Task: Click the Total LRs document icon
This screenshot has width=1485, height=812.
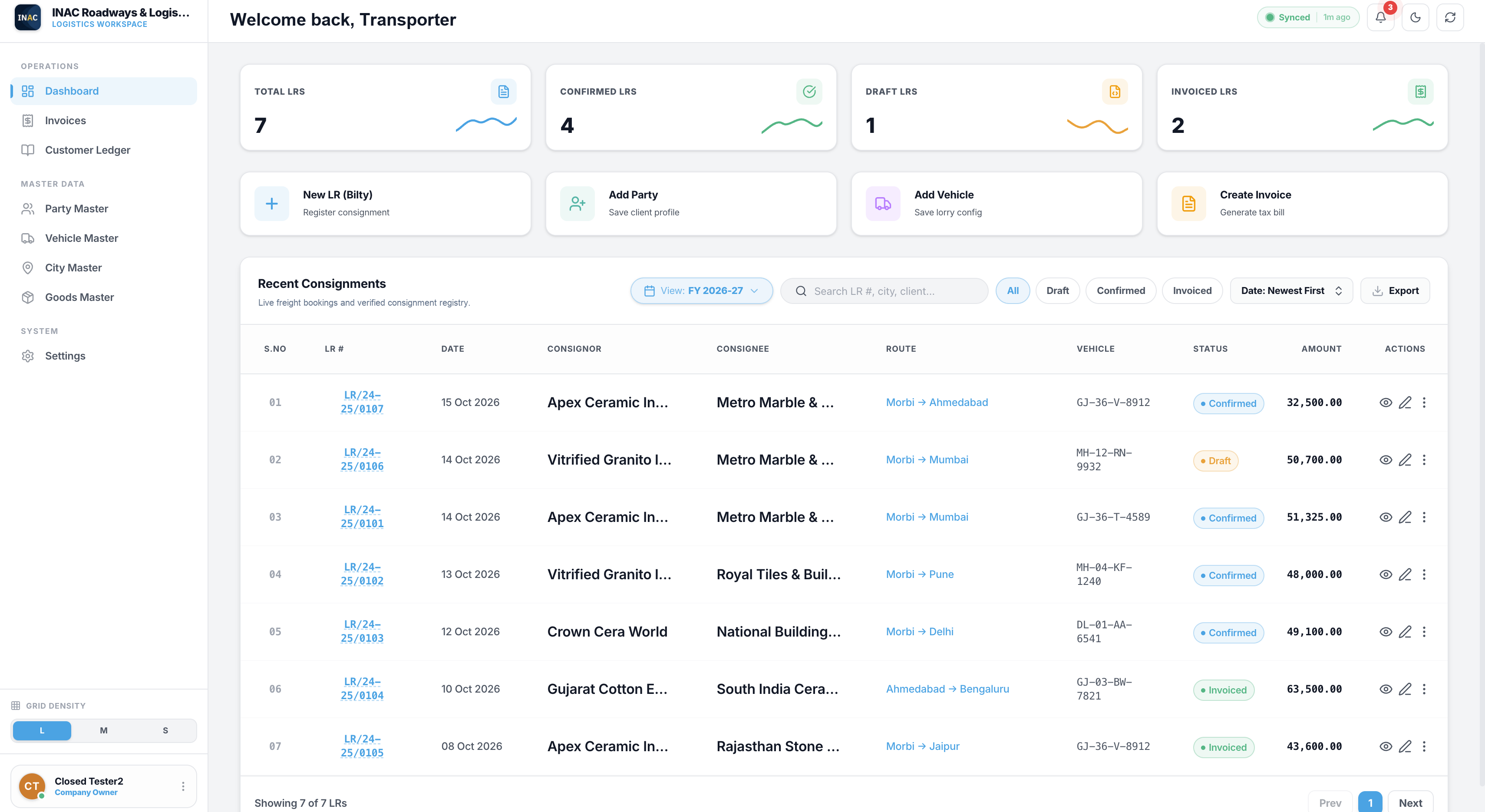Action: click(503, 92)
